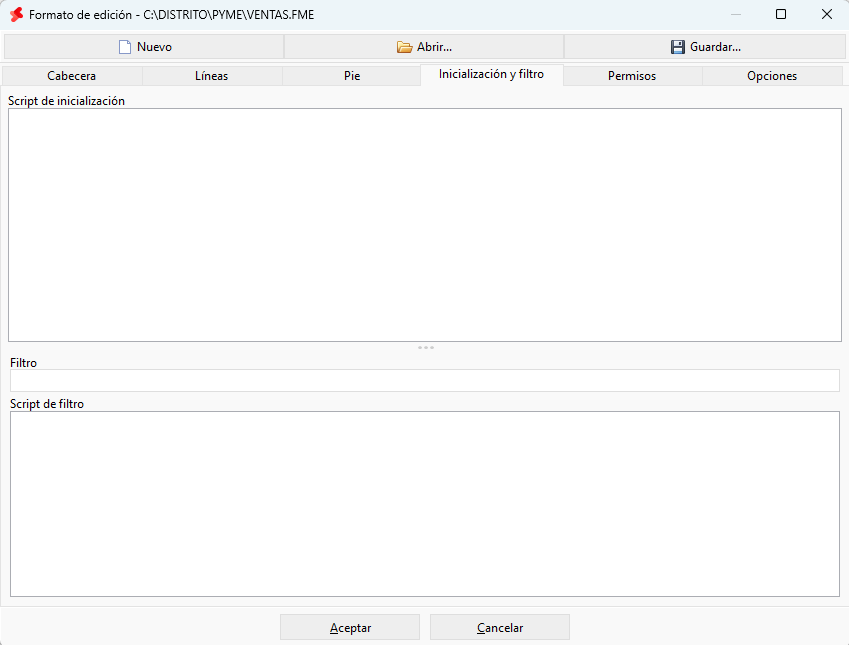Click the three-dot splitter handle between panels

[426, 348]
